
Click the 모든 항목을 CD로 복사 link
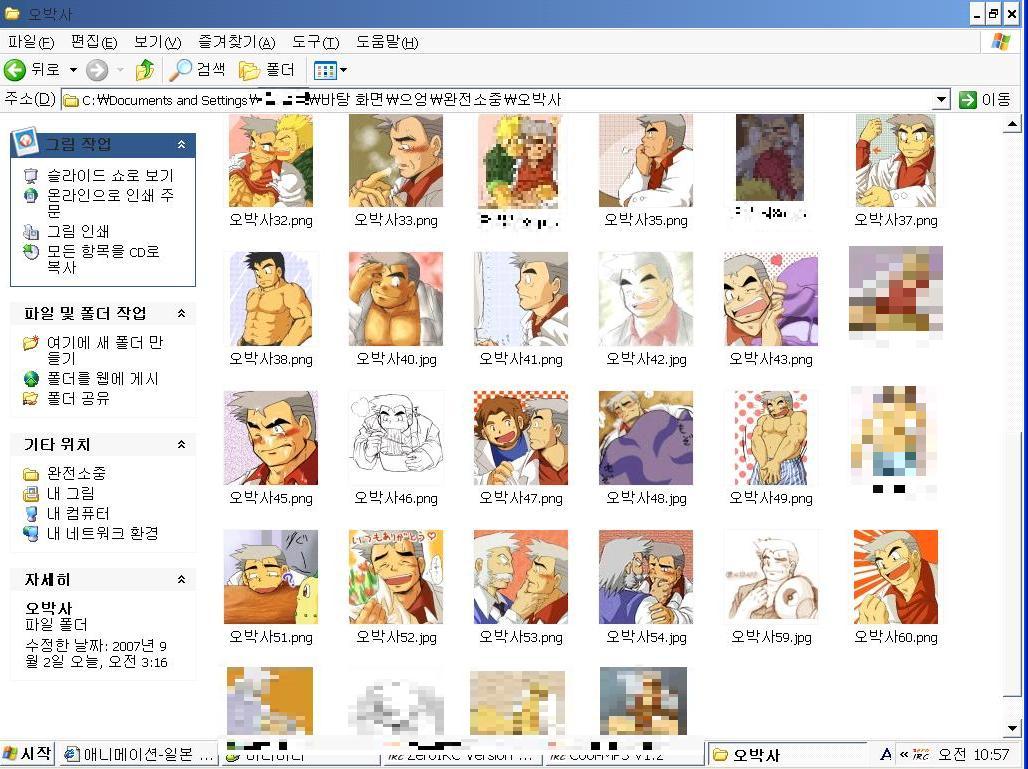tap(103, 259)
